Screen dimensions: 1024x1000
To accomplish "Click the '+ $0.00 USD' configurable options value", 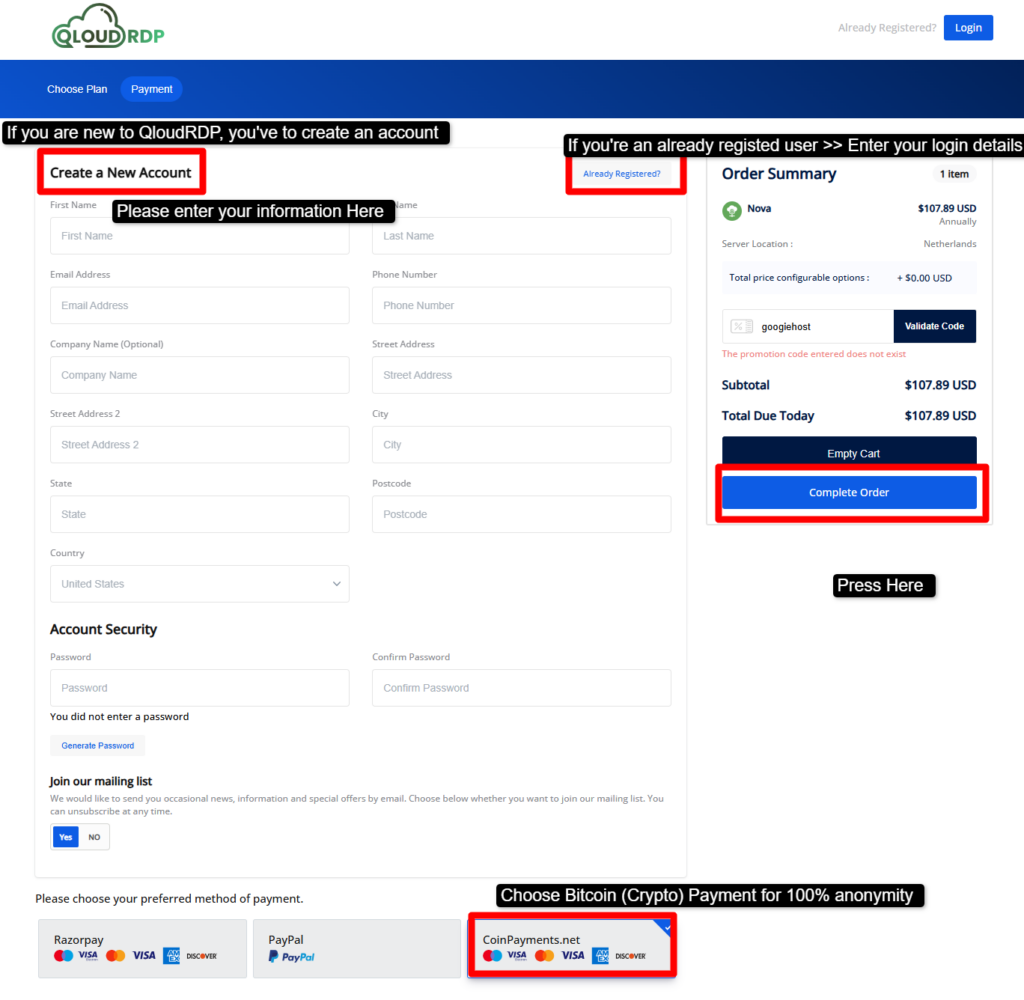I will pyautogui.click(x=924, y=278).
